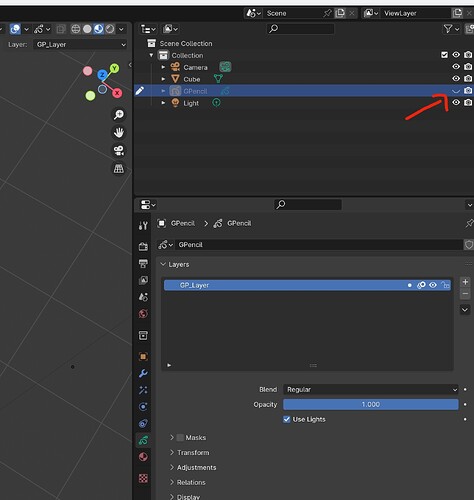Open the outliner filter dropdown
The image size is (474, 500).
tap(451, 29)
